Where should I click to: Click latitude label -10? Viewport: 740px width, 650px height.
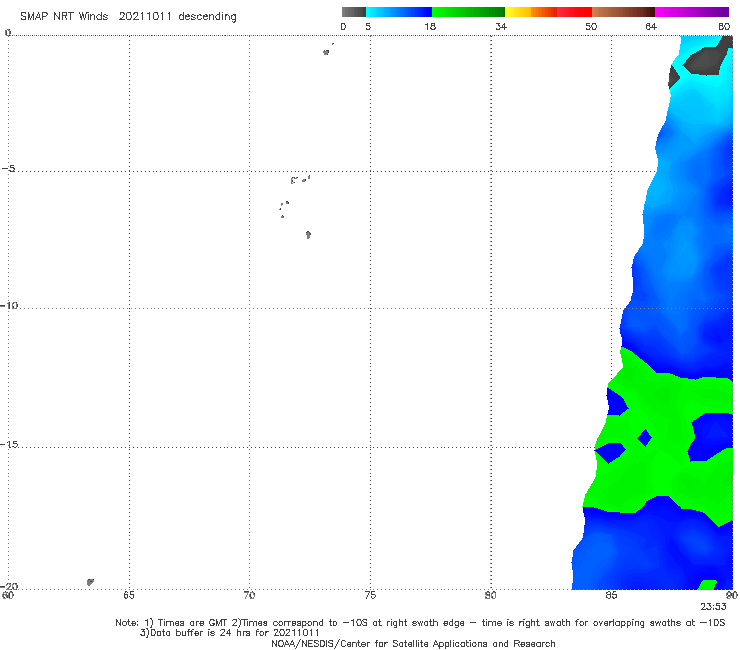tap(9, 305)
